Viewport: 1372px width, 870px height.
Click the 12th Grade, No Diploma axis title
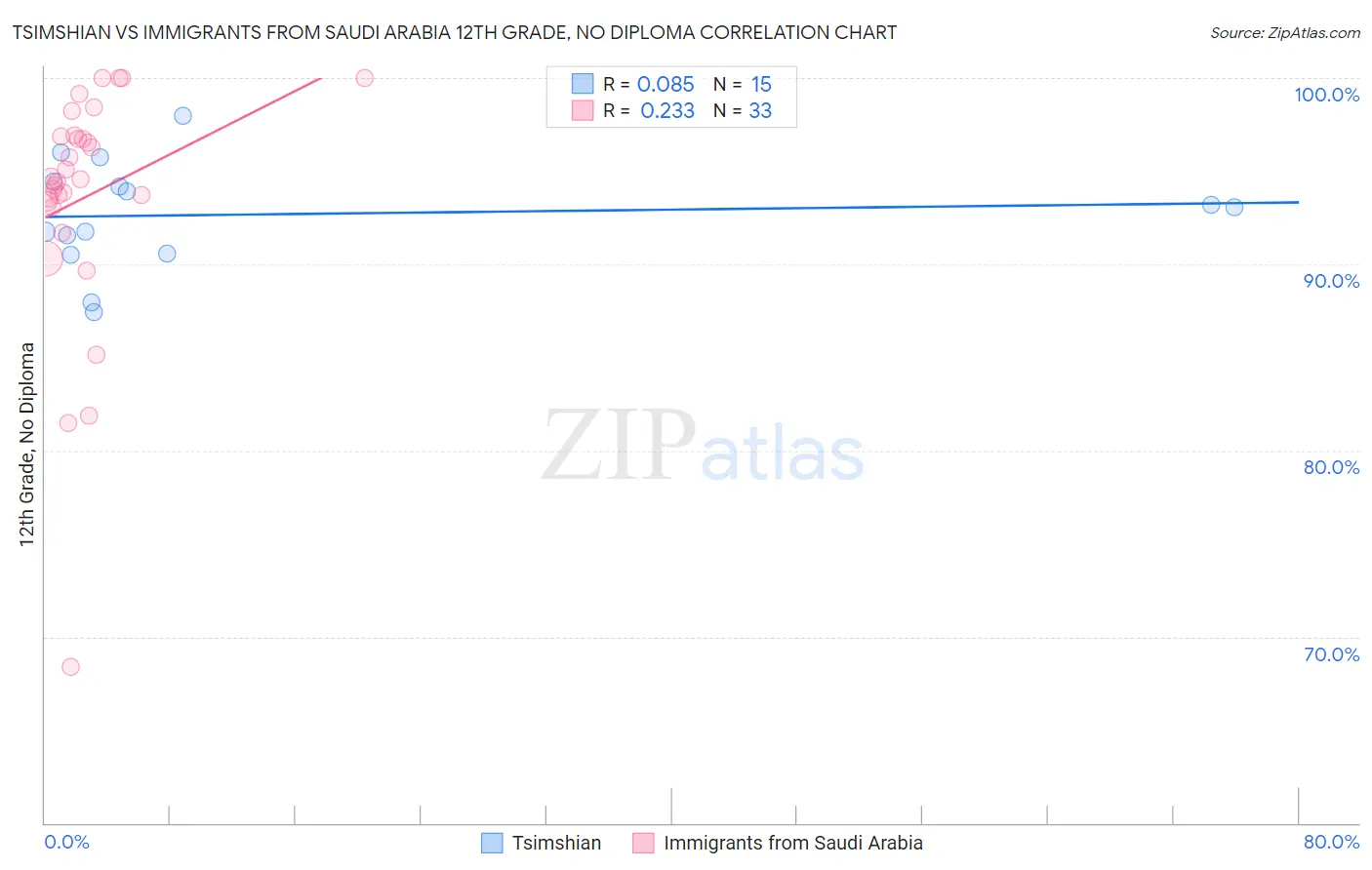pos(26,444)
